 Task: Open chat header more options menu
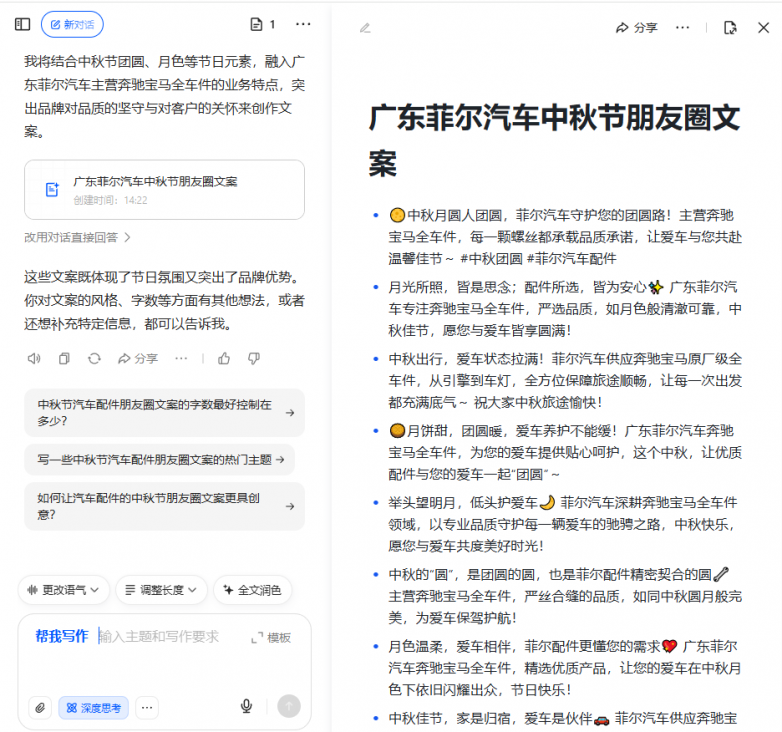[x=303, y=24]
